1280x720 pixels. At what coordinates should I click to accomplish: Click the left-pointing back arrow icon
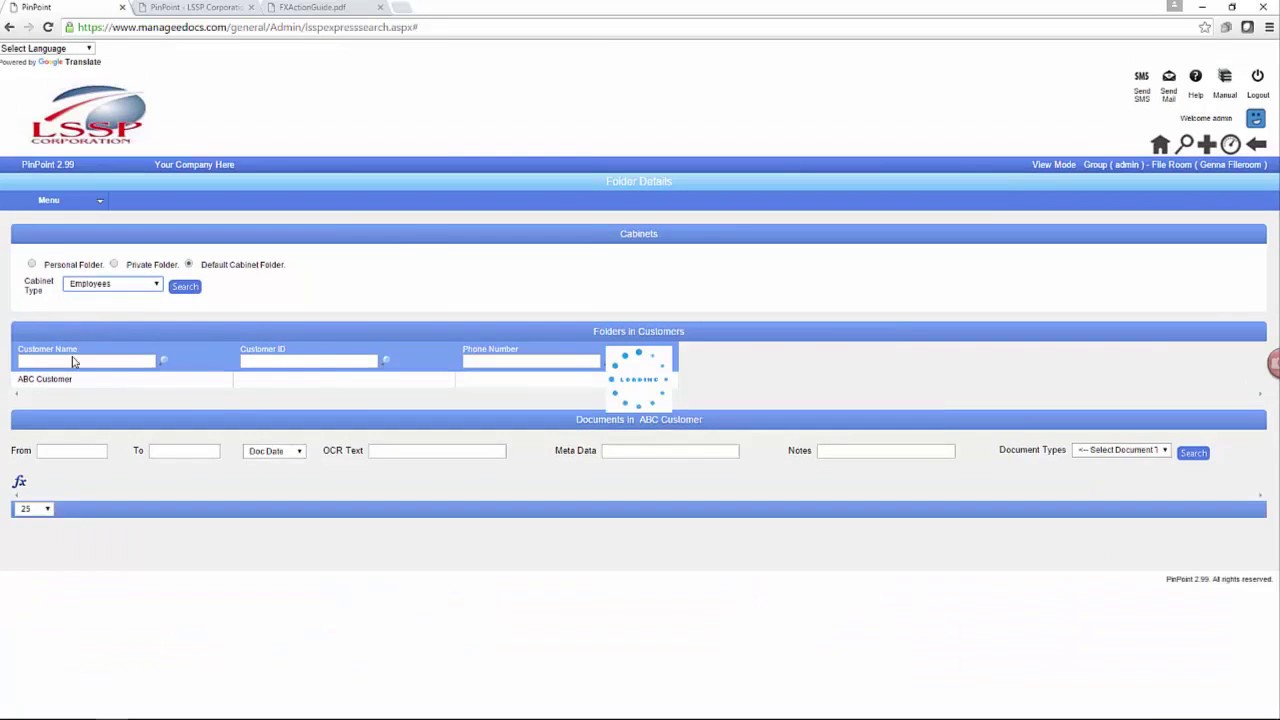point(1256,144)
